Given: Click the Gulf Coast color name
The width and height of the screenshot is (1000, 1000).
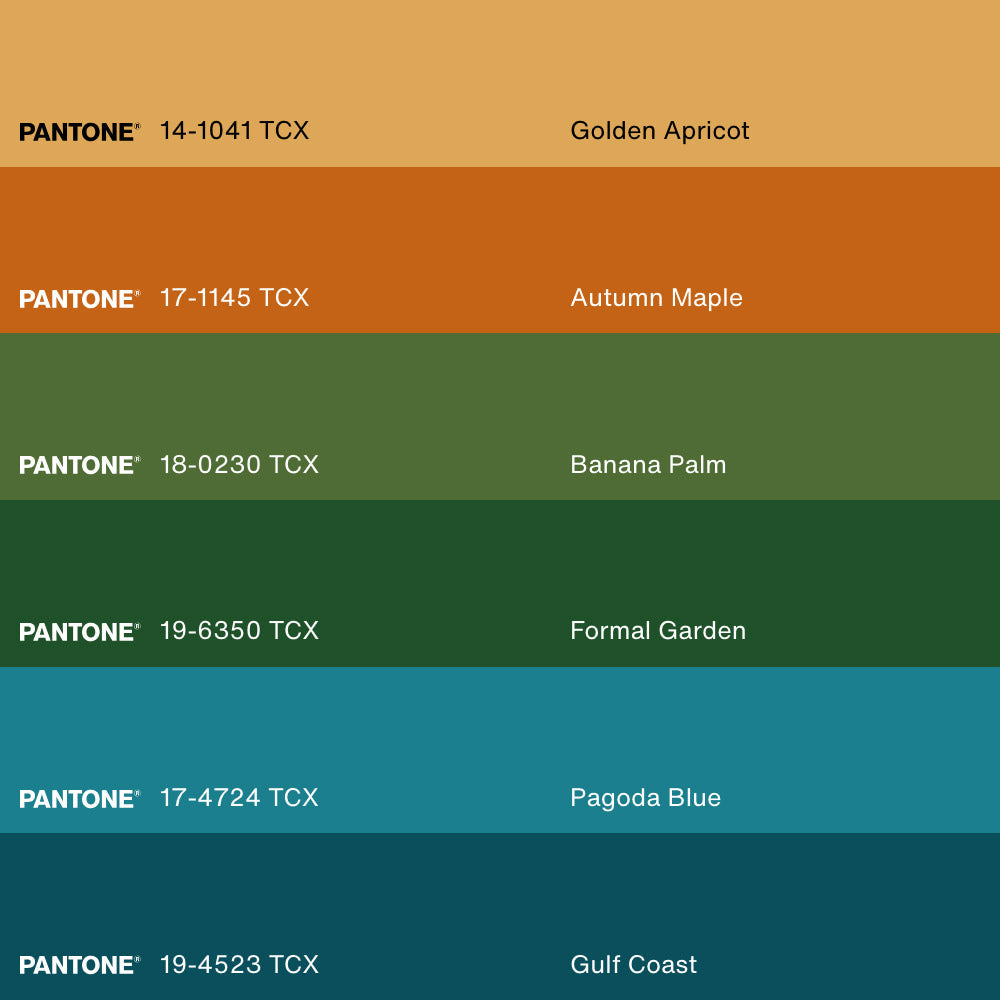Looking at the screenshot, I should [x=633, y=964].
